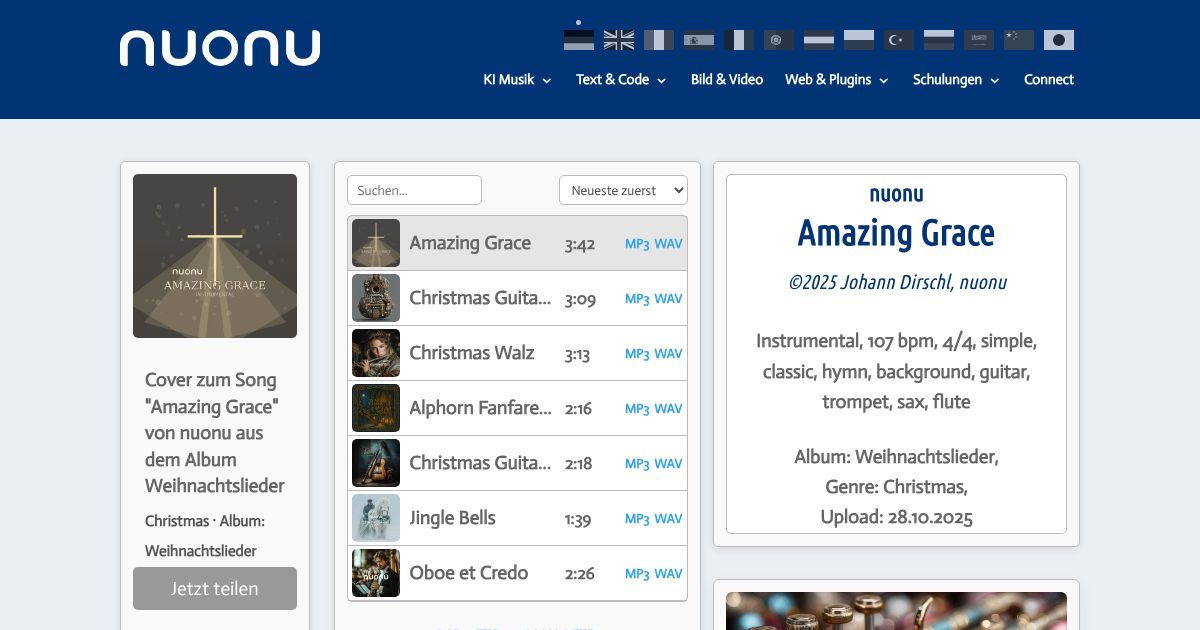1200x630 pixels.
Task: Click the Amazing Grace album cover image
Action: coord(215,256)
